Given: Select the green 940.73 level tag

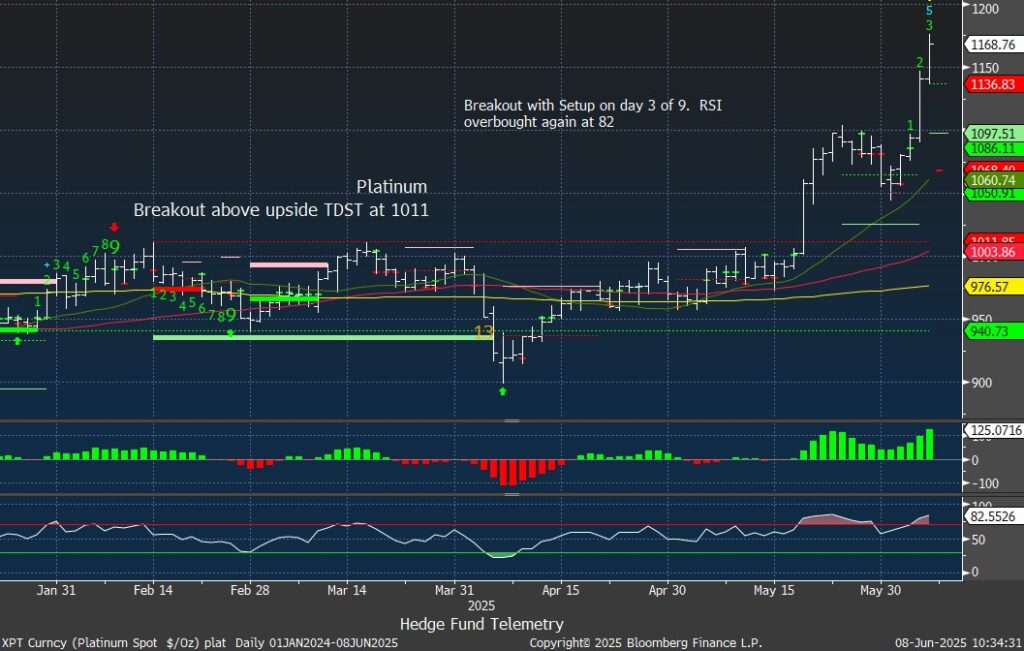Looking at the screenshot, I should tap(992, 330).
